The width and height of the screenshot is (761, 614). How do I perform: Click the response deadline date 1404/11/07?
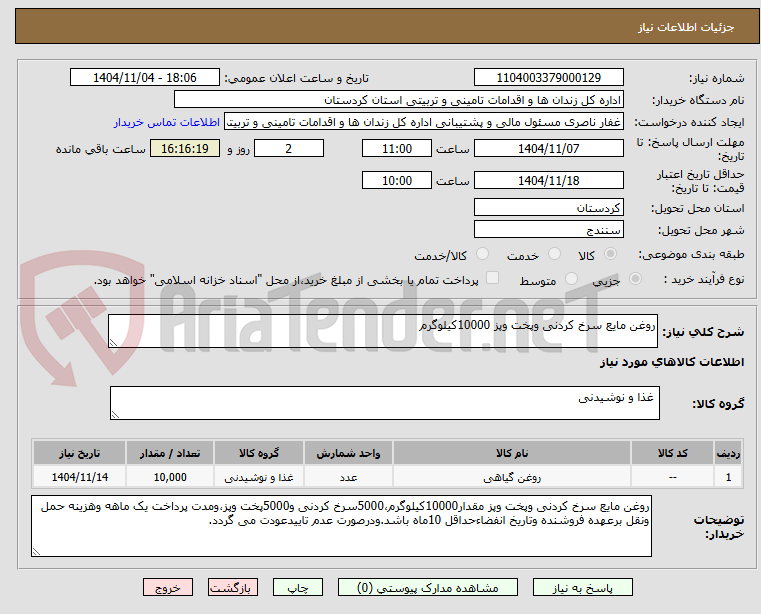tap(548, 149)
